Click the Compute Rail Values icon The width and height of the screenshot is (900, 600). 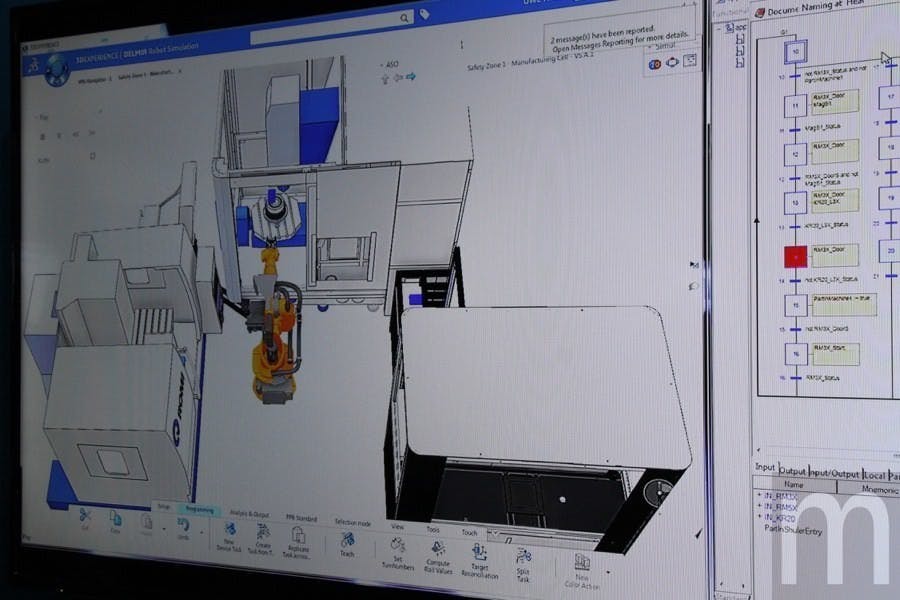pos(438,548)
